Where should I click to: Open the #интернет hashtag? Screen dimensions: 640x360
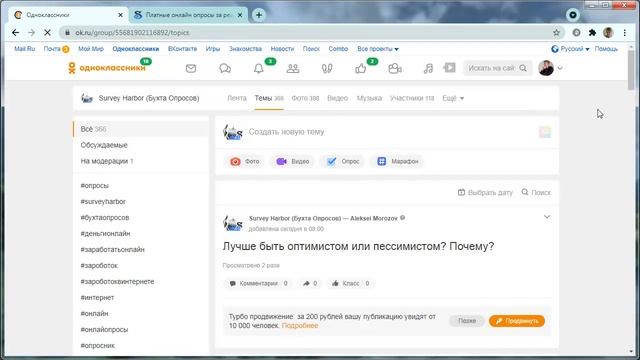tap(97, 298)
